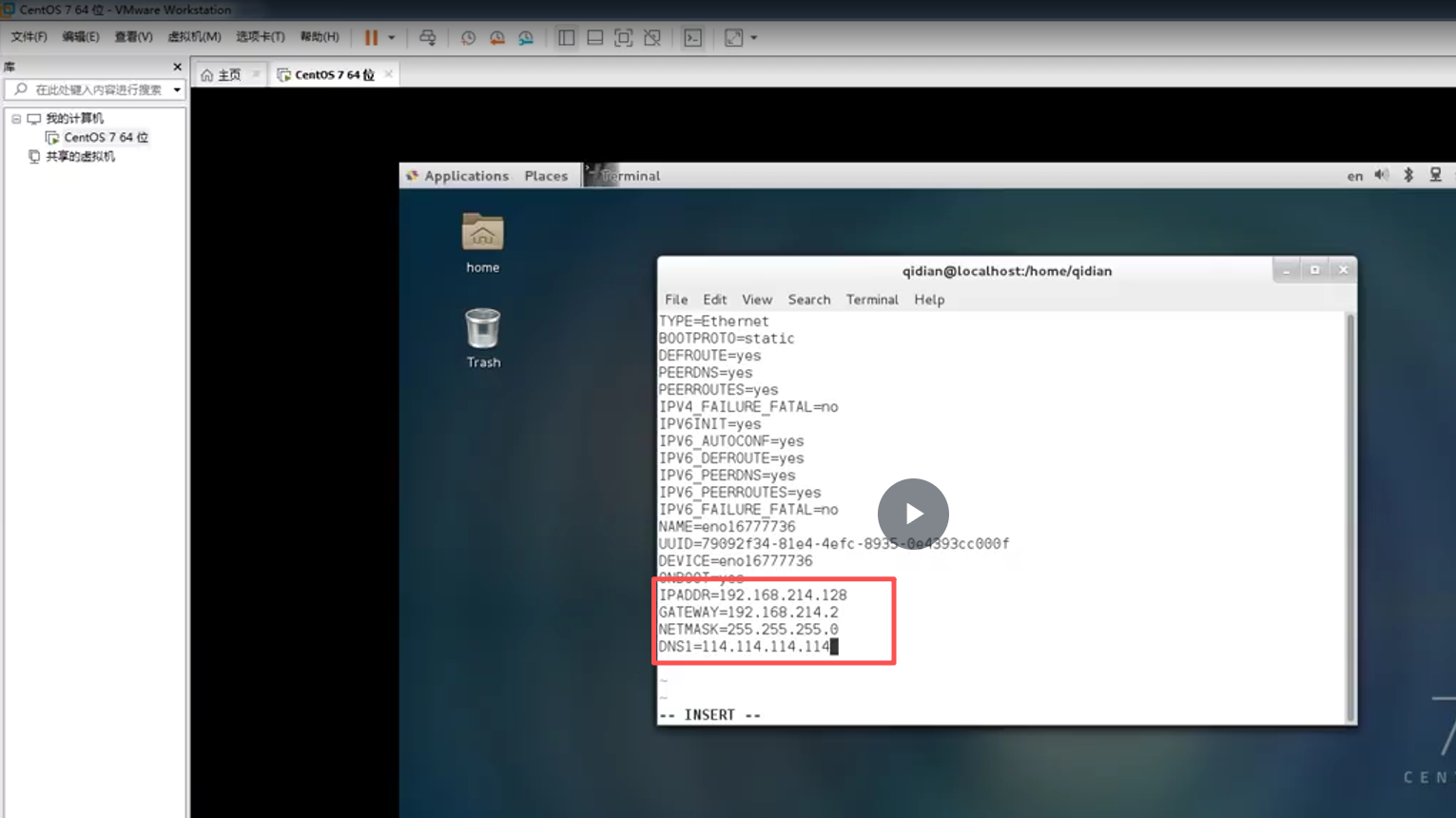Toggle the tab thumbnail bar
Screen dimensions: 1456x818
[x=595, y=38]
